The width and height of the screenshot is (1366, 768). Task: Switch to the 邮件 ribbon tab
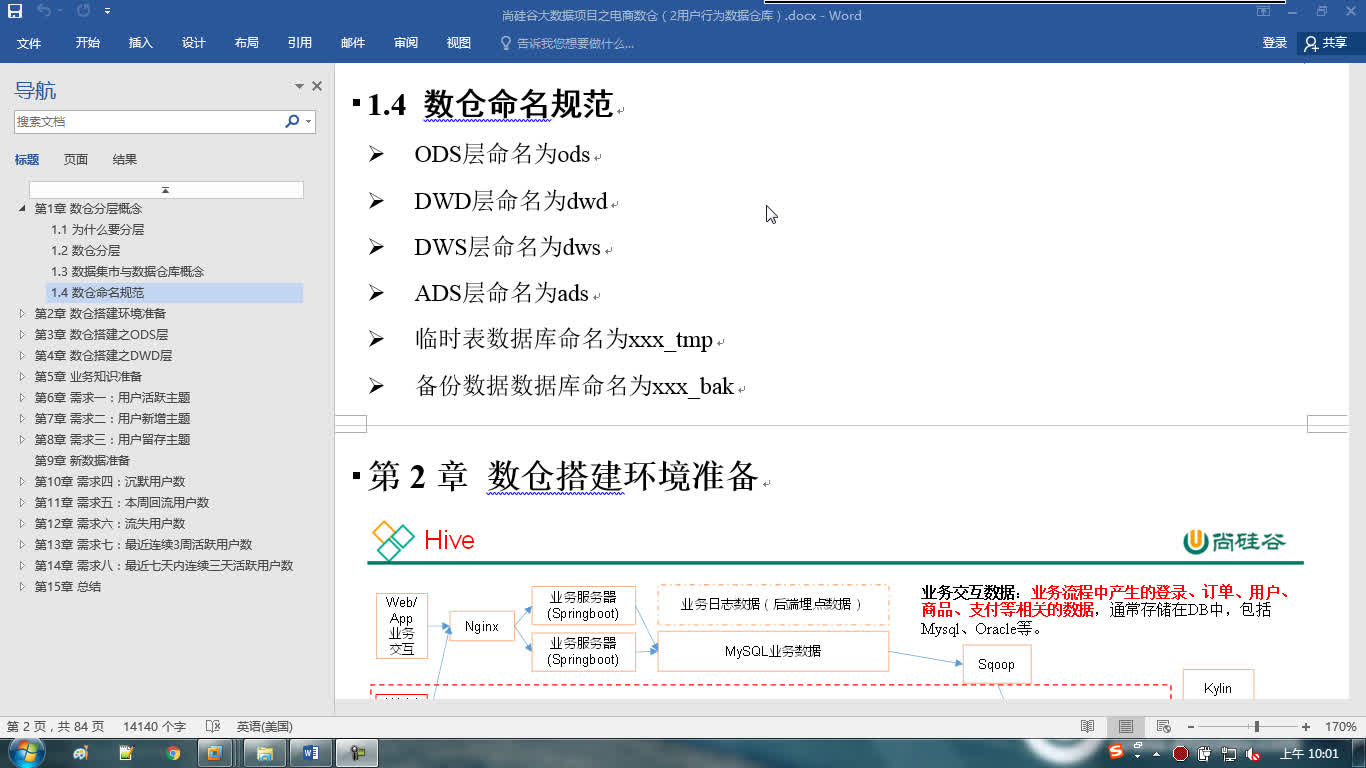pyautogui.click(x=353, y=43)
